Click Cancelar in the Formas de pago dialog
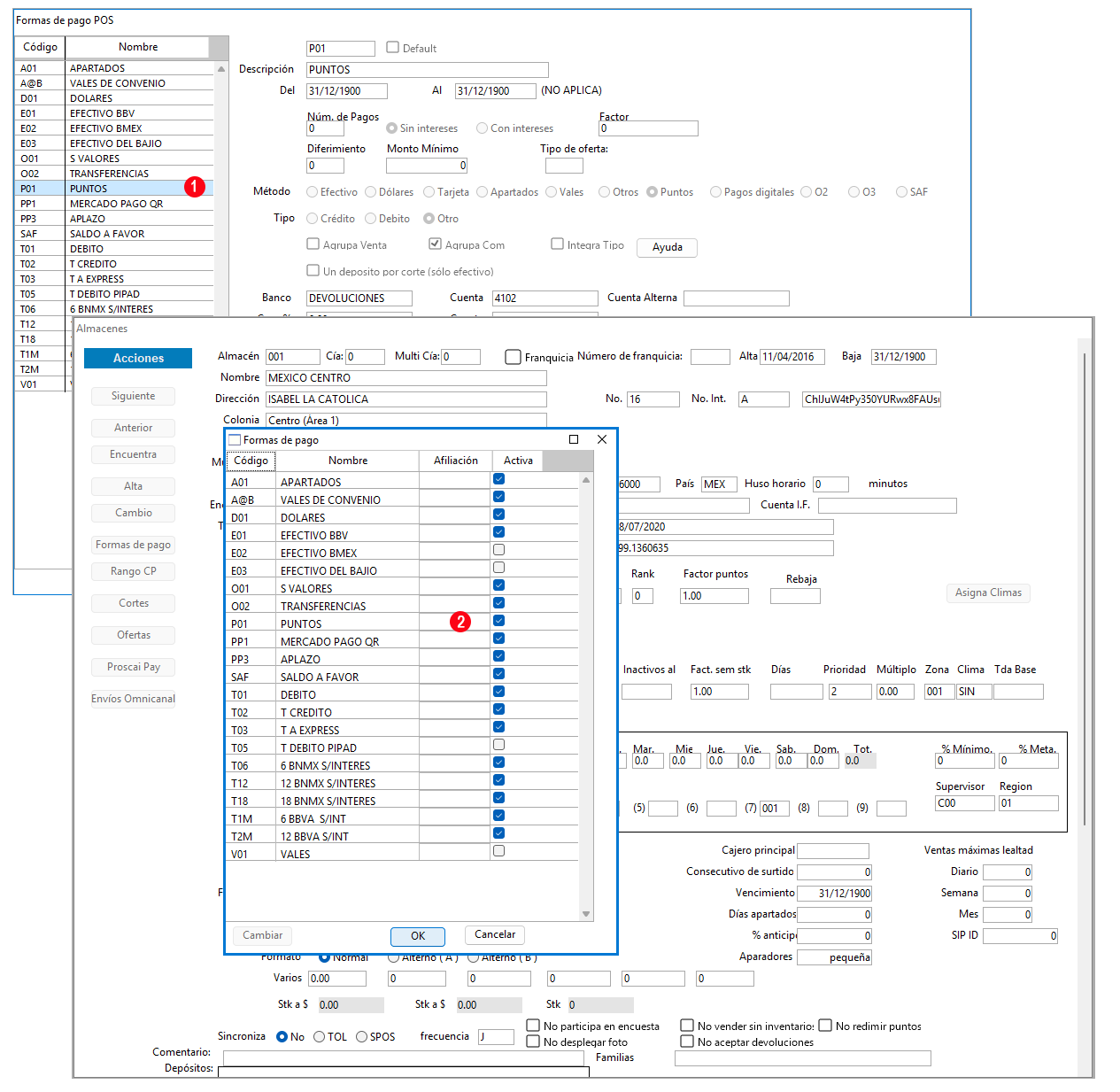This screenshot has height=1092, width=1120. pos(495,934)
